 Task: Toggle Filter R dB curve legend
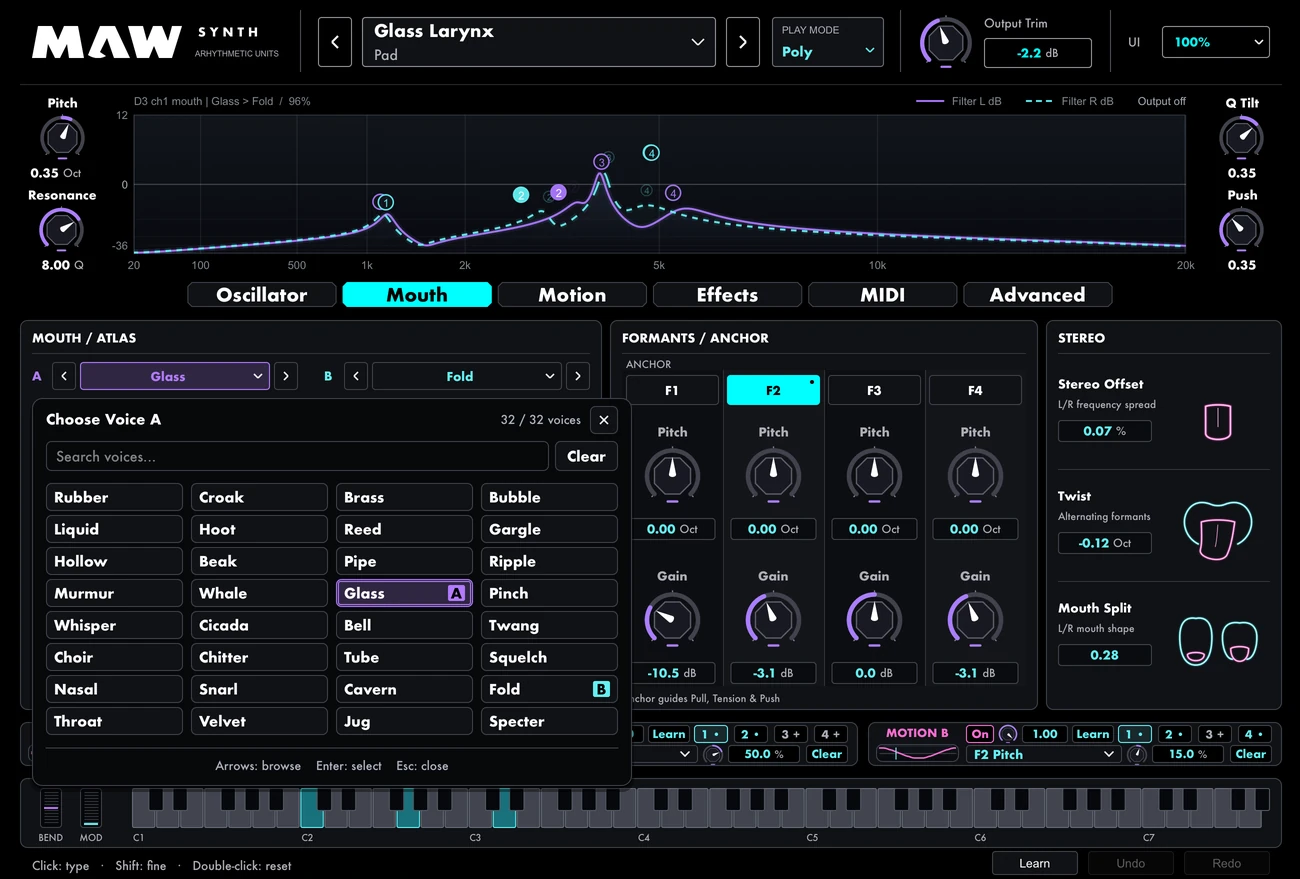1068,101
